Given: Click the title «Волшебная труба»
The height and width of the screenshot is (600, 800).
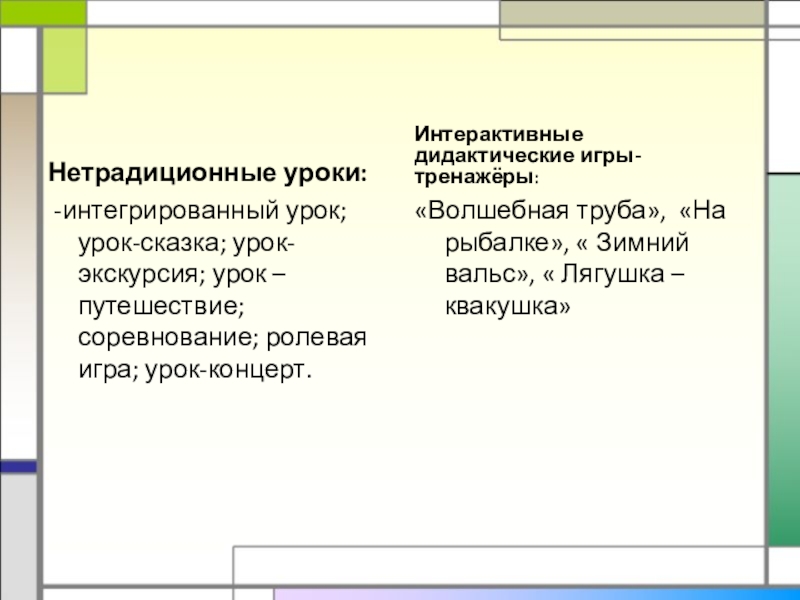Looking at the screenshot, I should tap(540, 210).
